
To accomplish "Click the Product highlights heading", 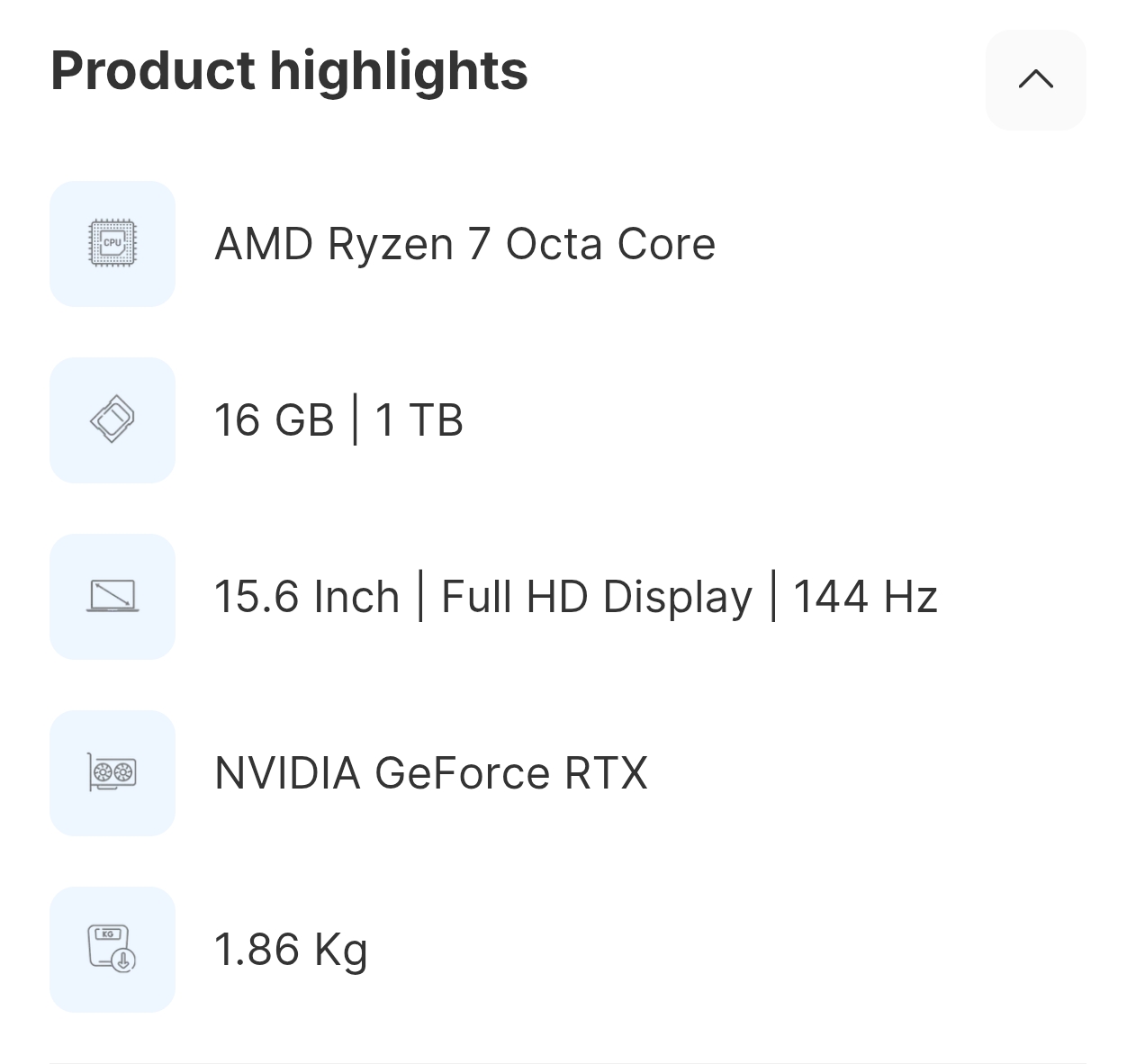I will point(289,70).
